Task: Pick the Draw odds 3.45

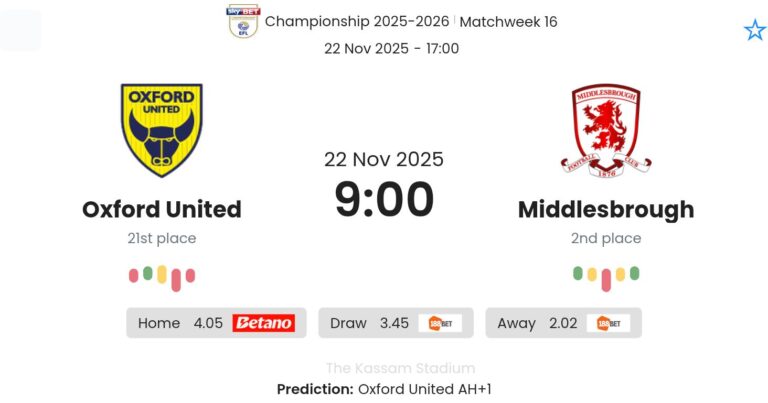Action: pyautogui.click(x=395, y=323)
